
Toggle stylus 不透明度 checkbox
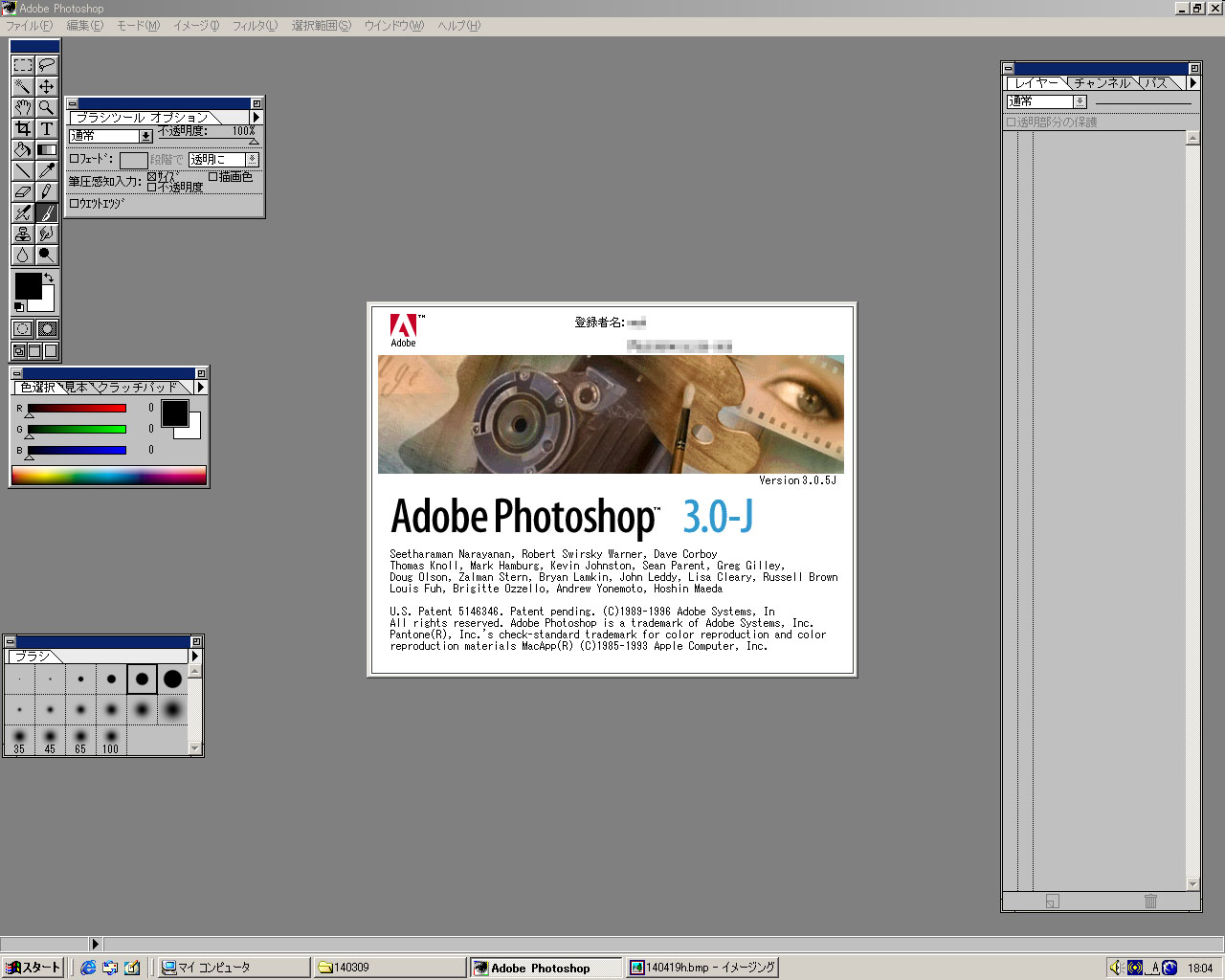click(x=152, y=188)
